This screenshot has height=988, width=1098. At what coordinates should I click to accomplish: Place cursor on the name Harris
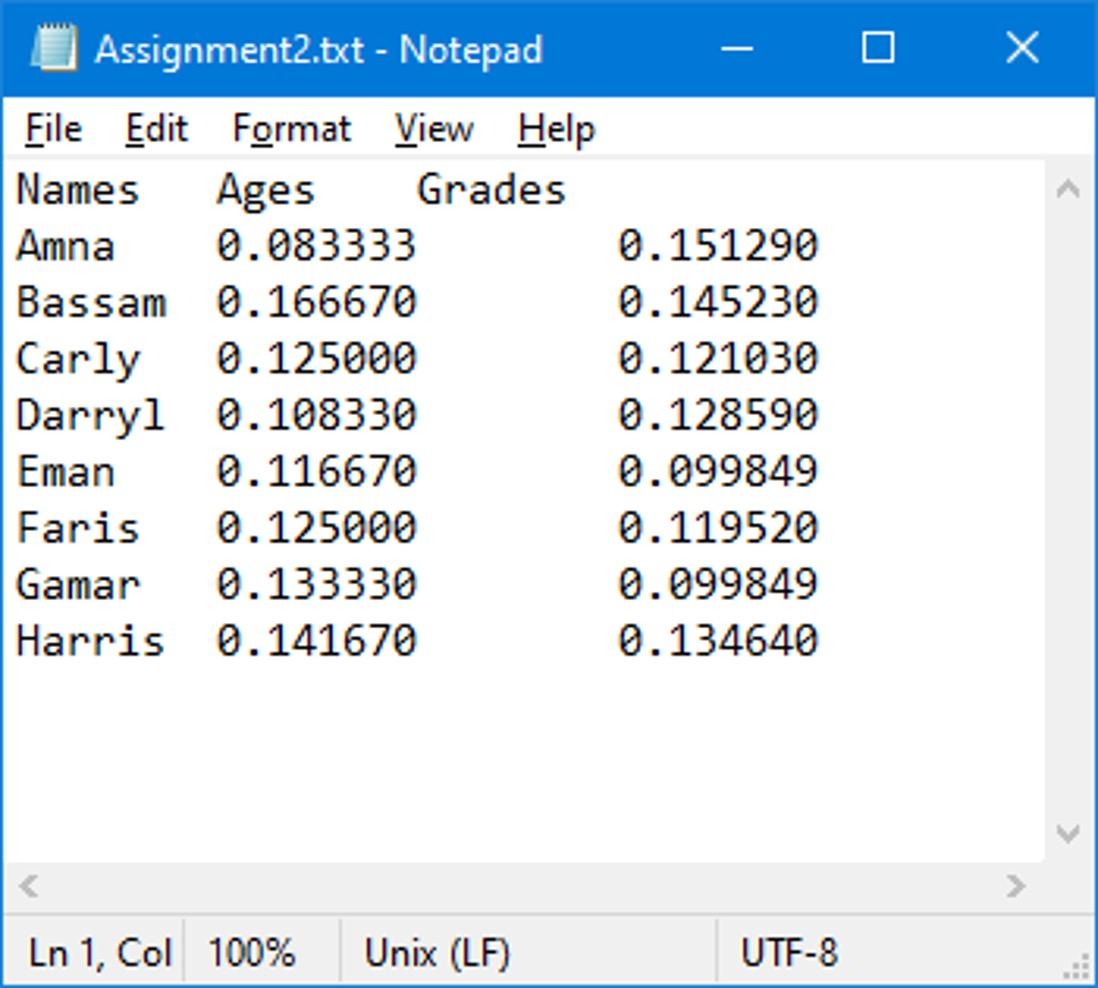(x=90, y=641)
